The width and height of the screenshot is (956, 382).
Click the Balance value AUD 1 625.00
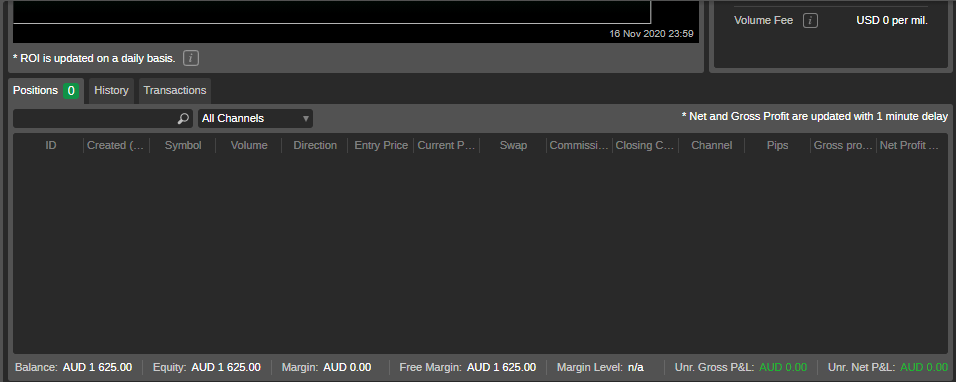point(97,367)
